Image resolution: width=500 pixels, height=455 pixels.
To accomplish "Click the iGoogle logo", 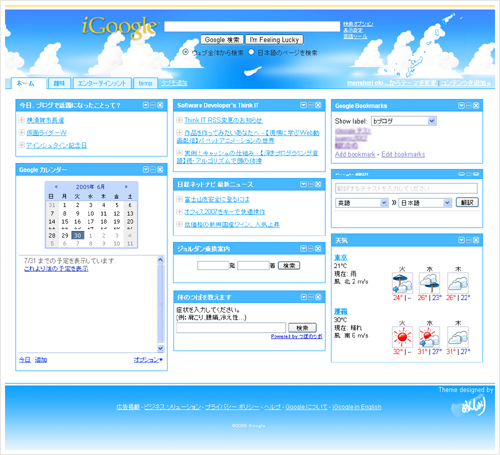I will [119, 27].
